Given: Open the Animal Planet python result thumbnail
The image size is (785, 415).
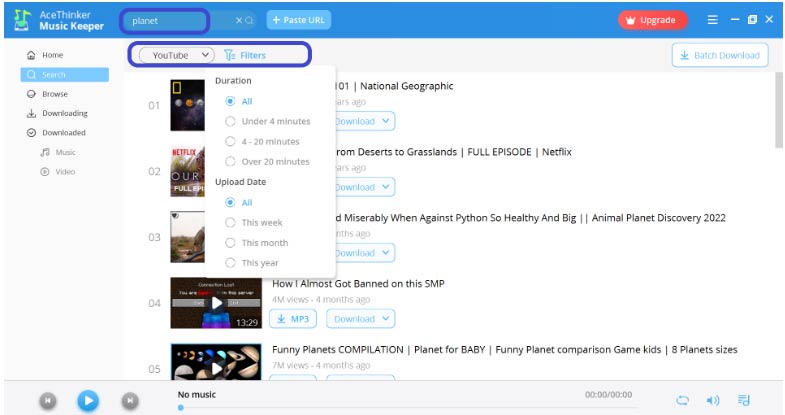Looking at the screenshot, I should 188,237.
